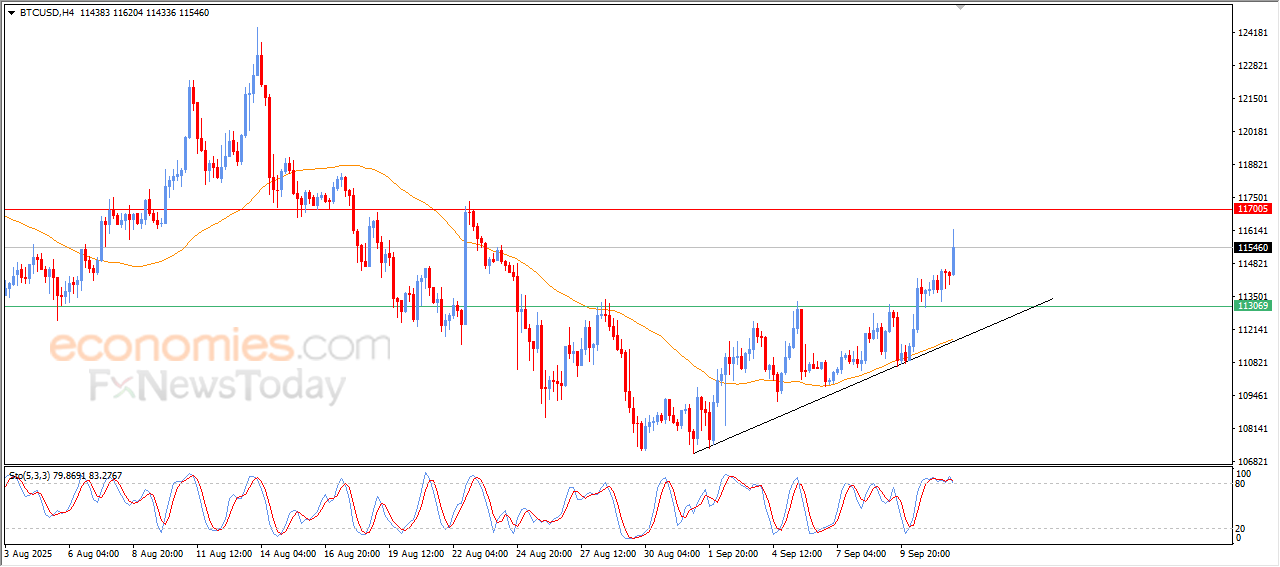Click the 8 Aug 20:00 time label
The height and width of the screenshot is (567, 1280).
pyautogui.click(x=157, y=553)
